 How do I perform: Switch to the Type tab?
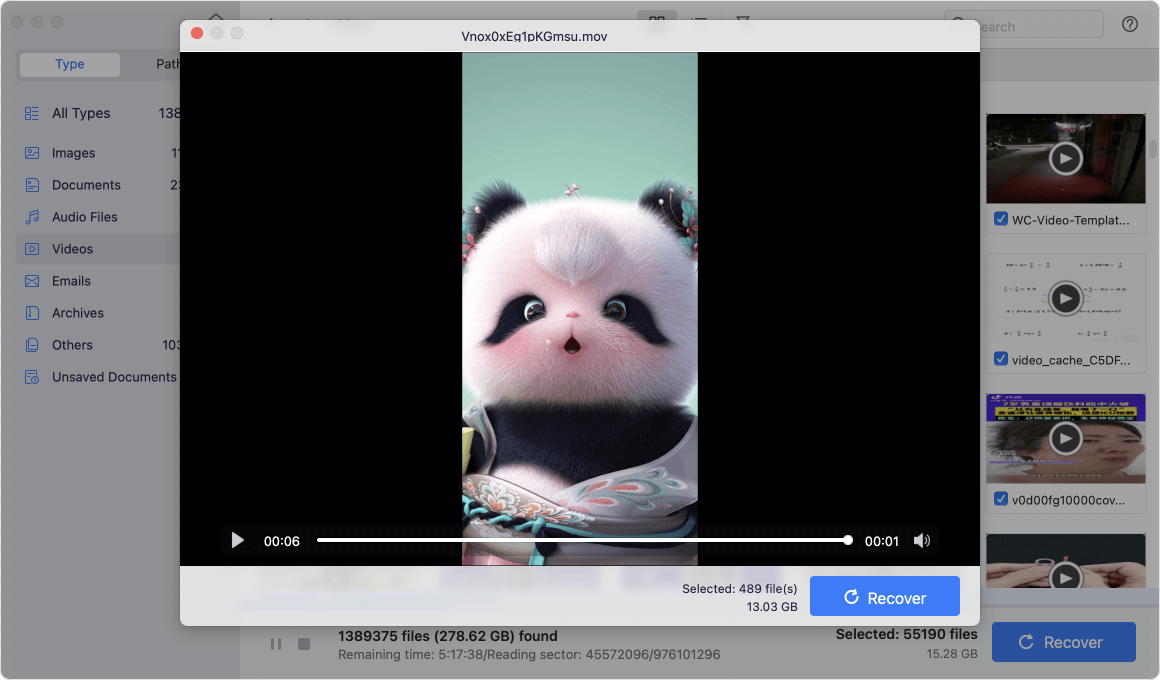(70, 64)
